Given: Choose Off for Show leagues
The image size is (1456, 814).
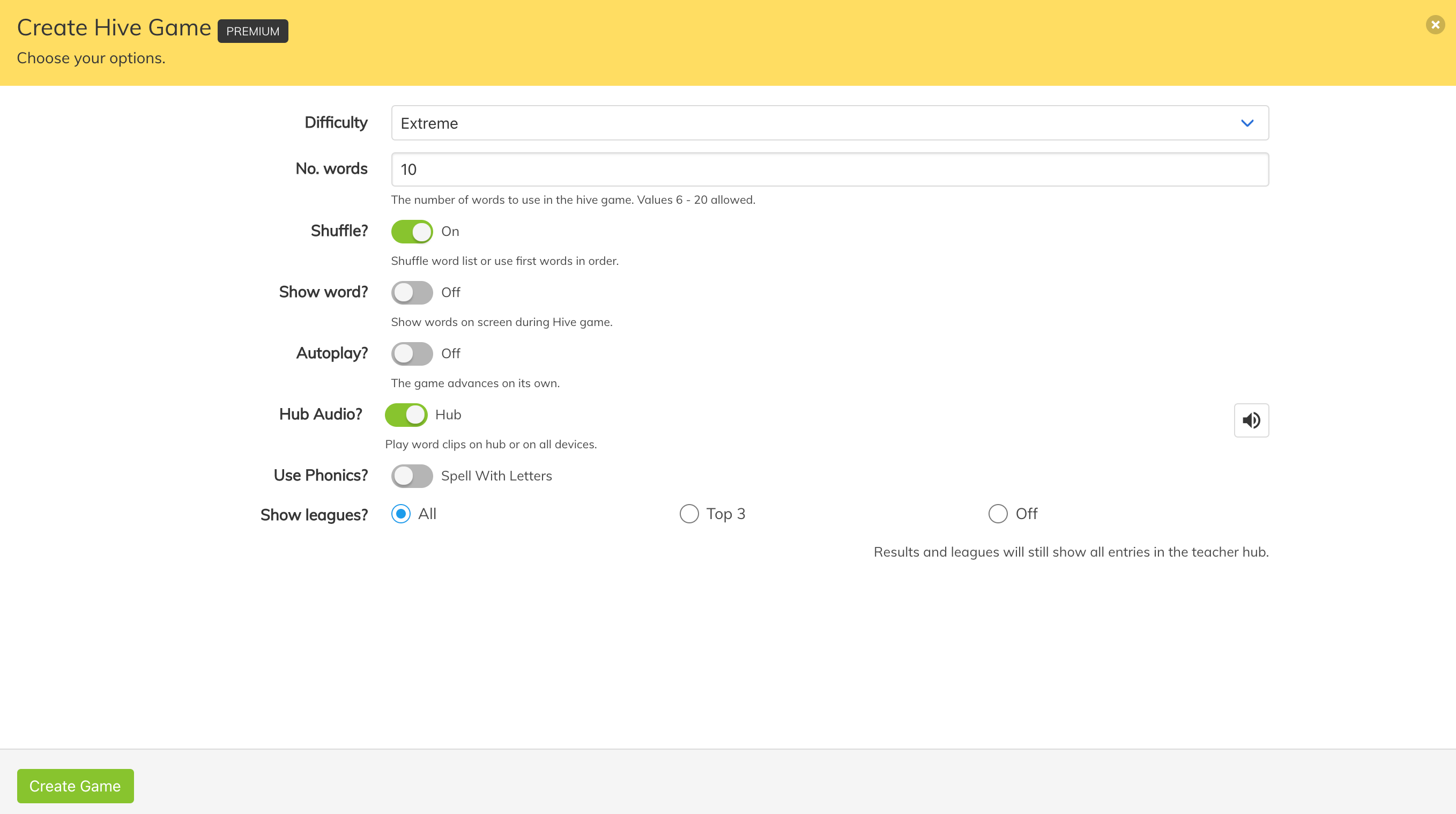Looking at the screenshot, I should (998, 513).
